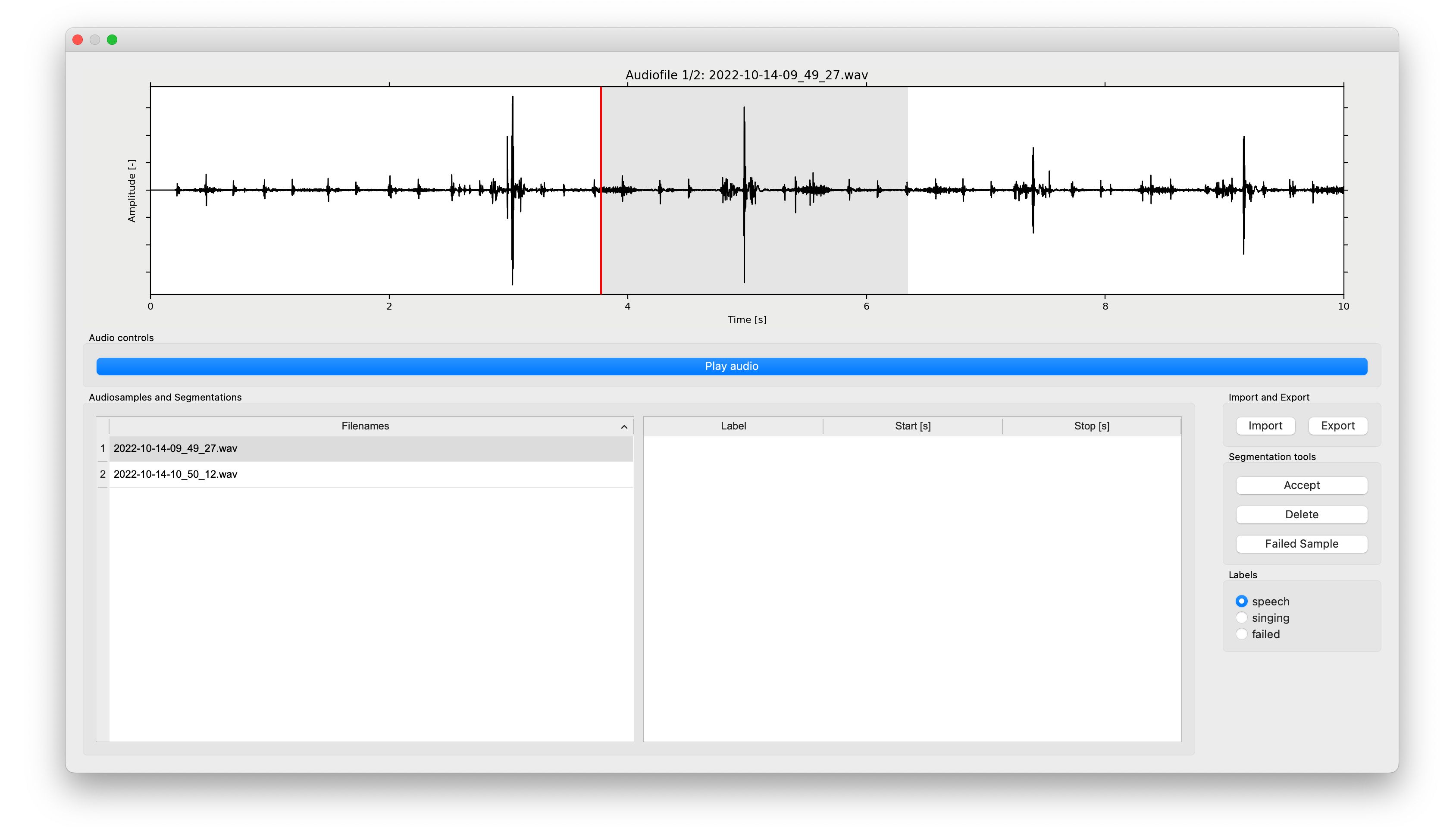
Task: Select row number 1 header
Action: tap(103, 448)
